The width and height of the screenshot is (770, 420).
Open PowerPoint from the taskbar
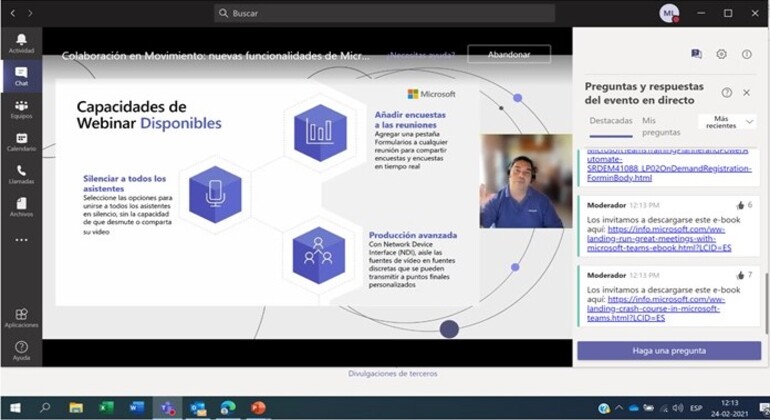[x=258, y=408]
